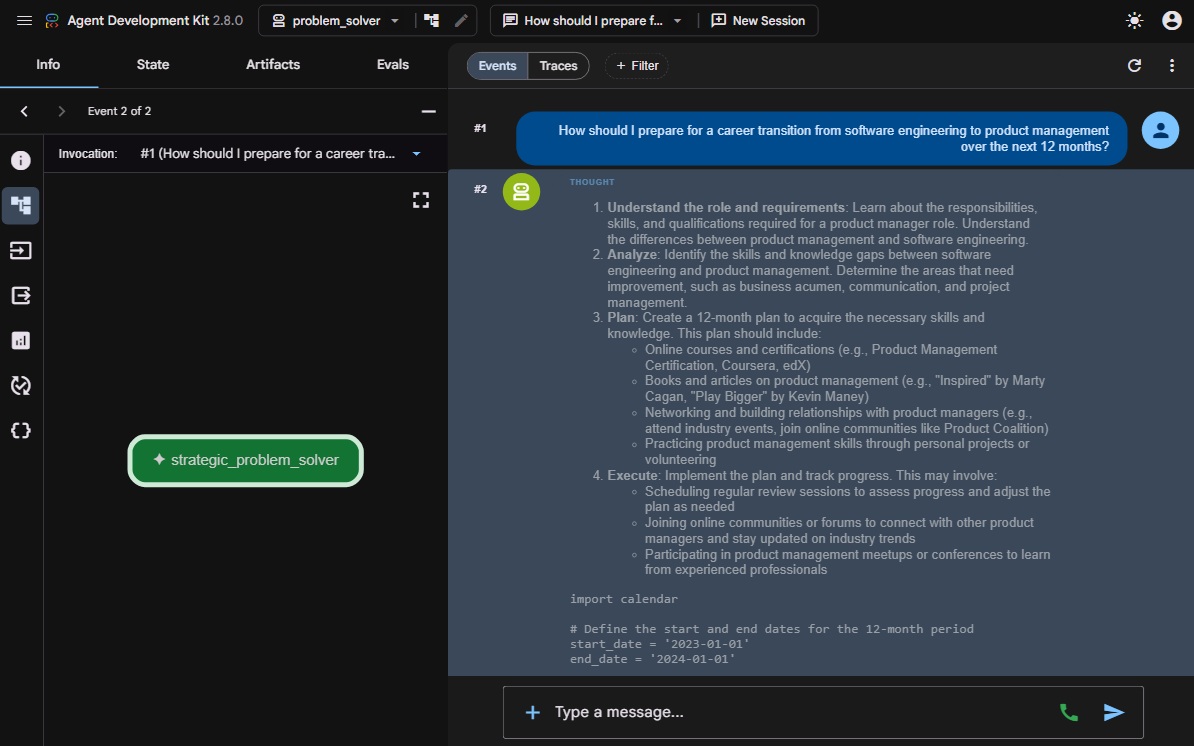Click the Event 2 of 2 label
Screen dimensions: 1194x746
[x=120, y=111]
